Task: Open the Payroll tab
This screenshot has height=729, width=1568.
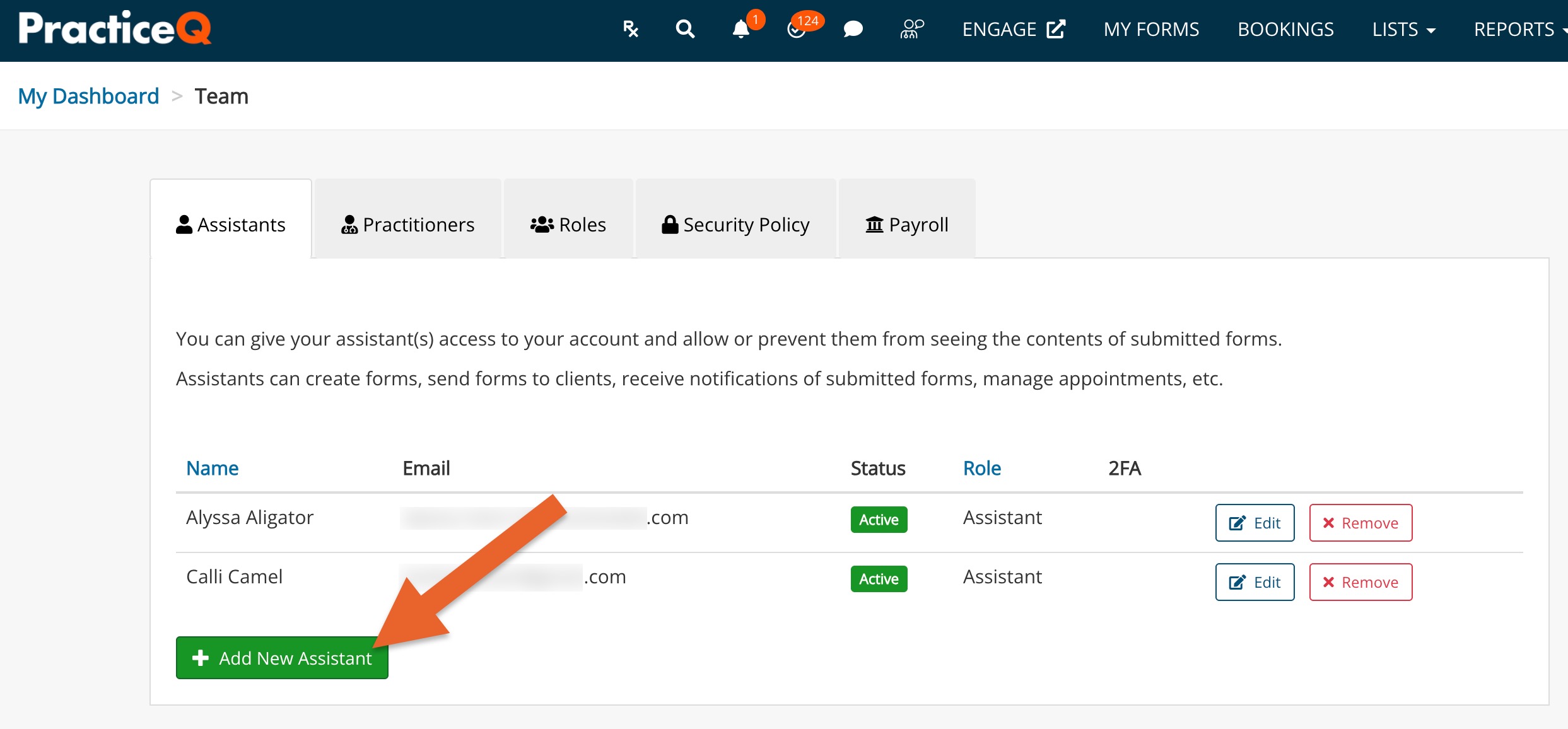Action: coord(907,225)
